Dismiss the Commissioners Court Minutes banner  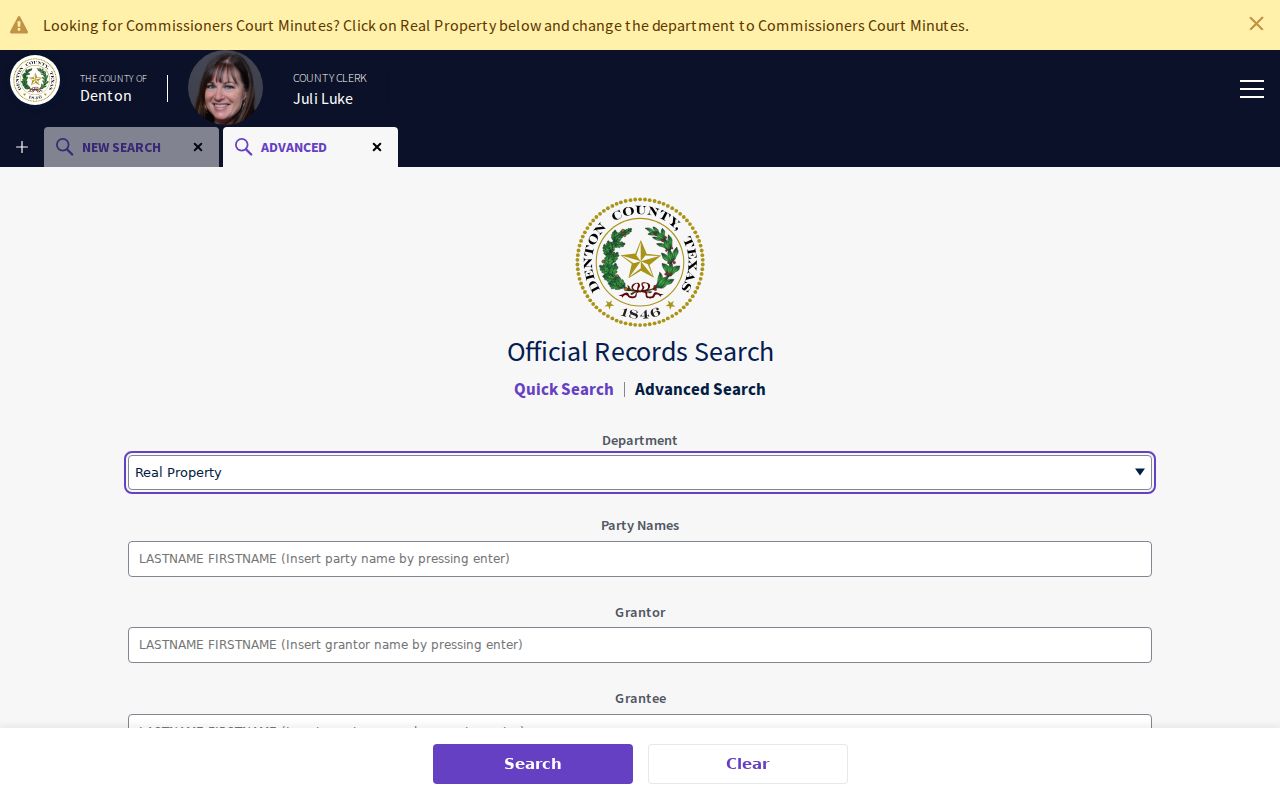[1256, 24]
